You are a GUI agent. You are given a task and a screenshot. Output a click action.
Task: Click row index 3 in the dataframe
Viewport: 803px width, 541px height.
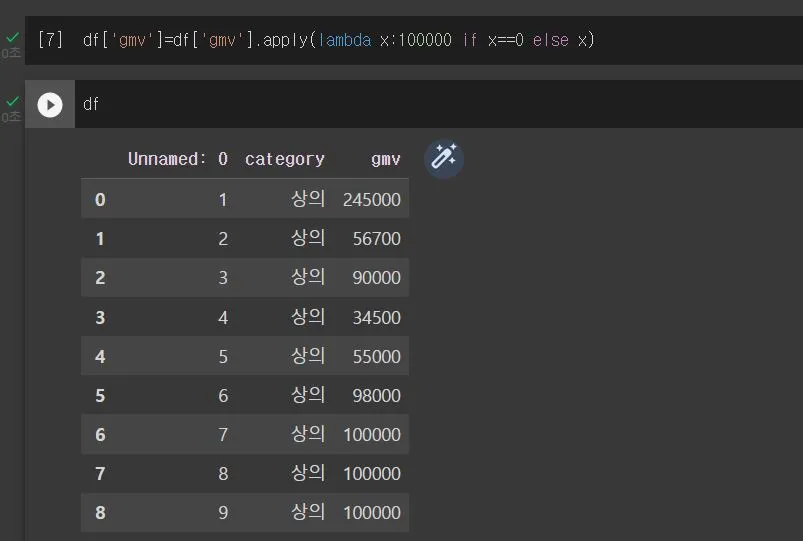(x=100, y=318)
